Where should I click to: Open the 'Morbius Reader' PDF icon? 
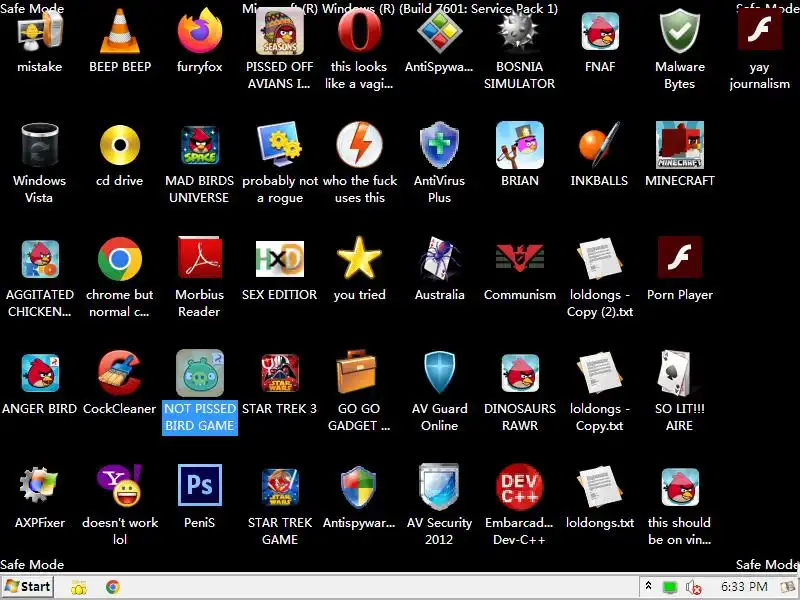(x=199, y=258)
